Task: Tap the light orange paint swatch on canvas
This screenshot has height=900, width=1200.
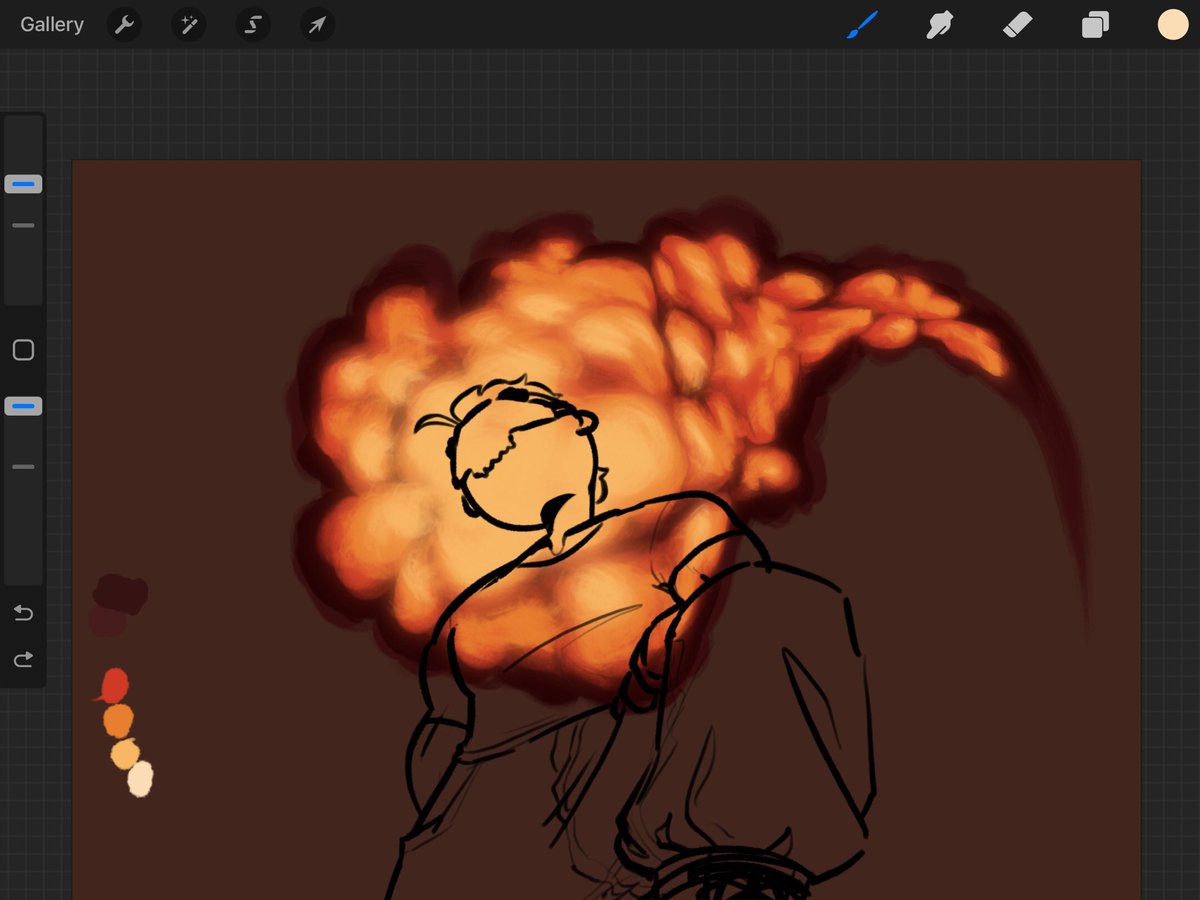Action: (x=125, y=754)
